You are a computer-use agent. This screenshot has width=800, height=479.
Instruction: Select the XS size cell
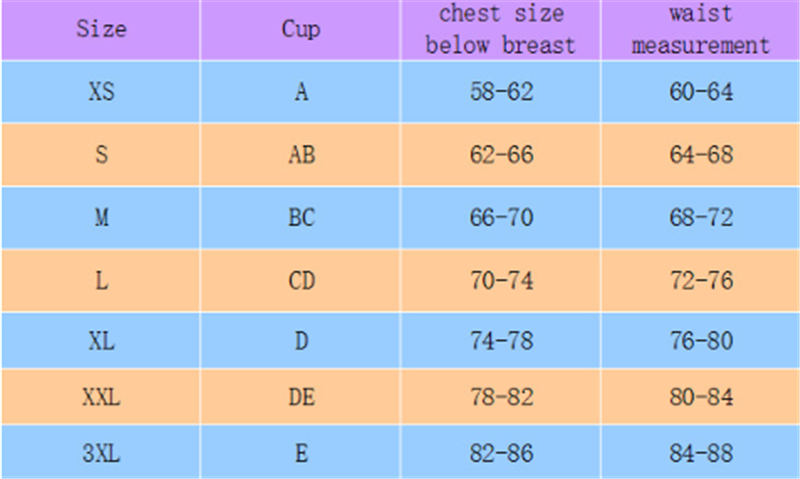tap(101, 92)
